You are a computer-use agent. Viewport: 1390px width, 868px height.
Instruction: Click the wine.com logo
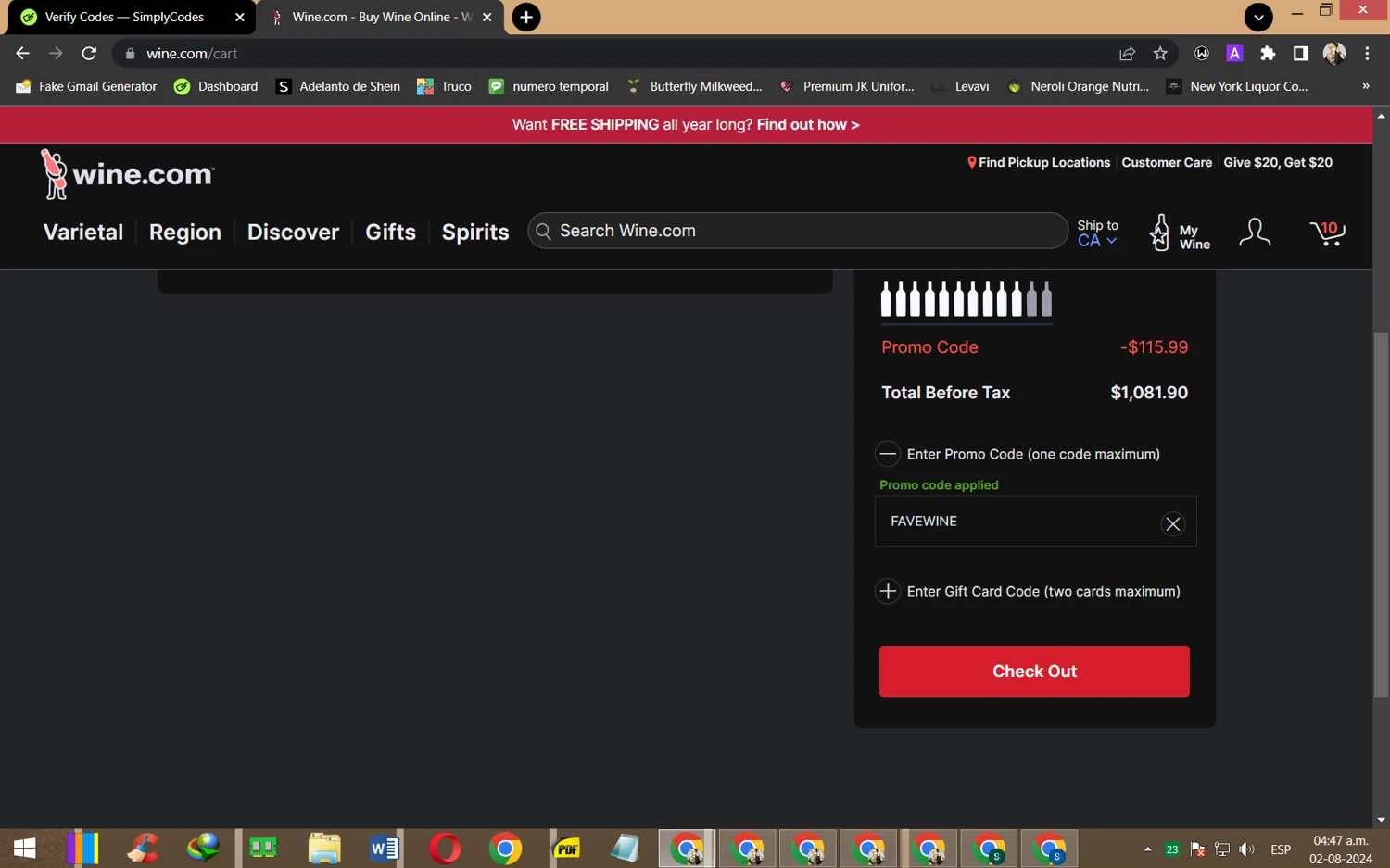(128, 174)
